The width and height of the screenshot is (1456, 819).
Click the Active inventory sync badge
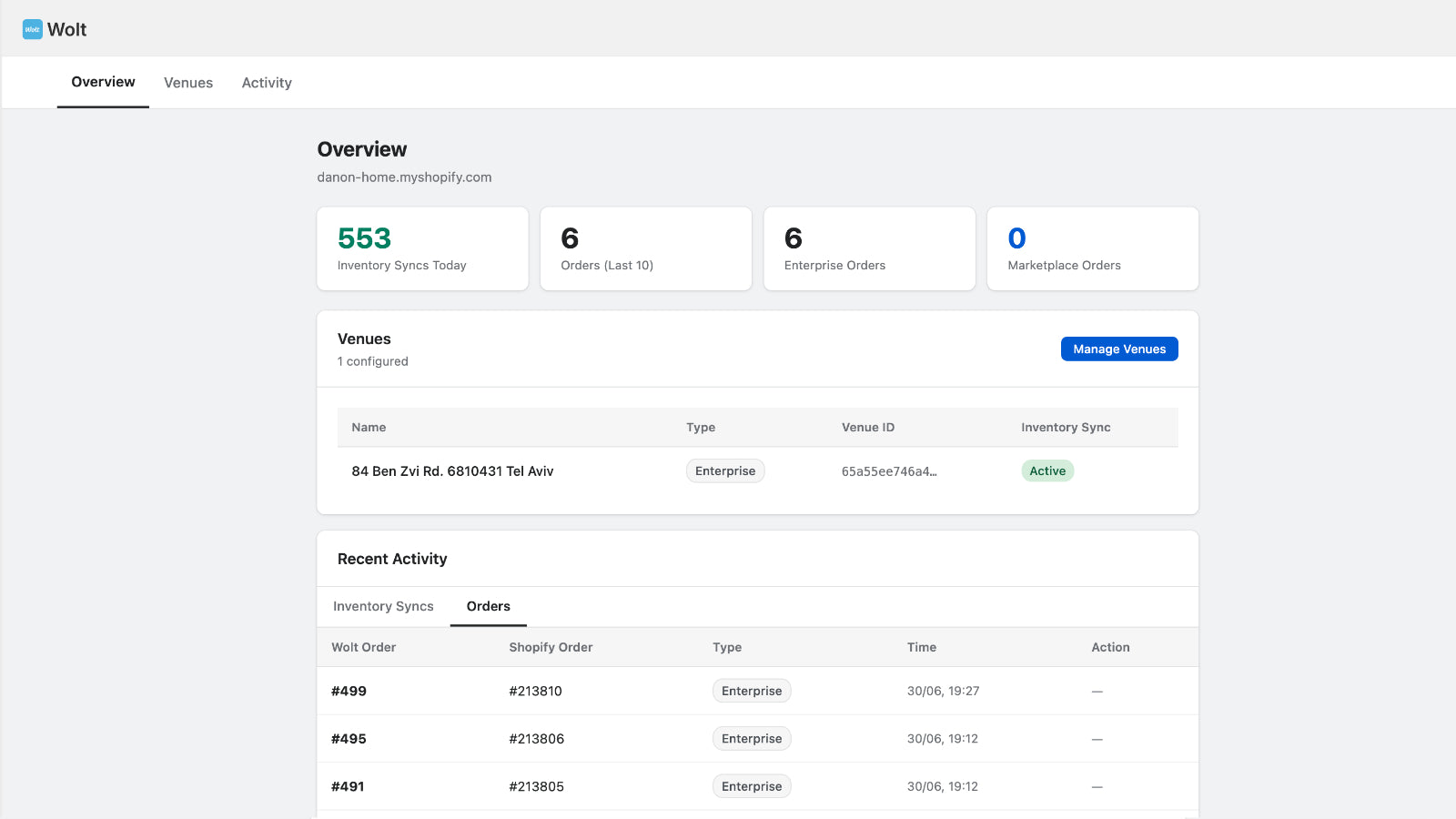pos(1047,471)
